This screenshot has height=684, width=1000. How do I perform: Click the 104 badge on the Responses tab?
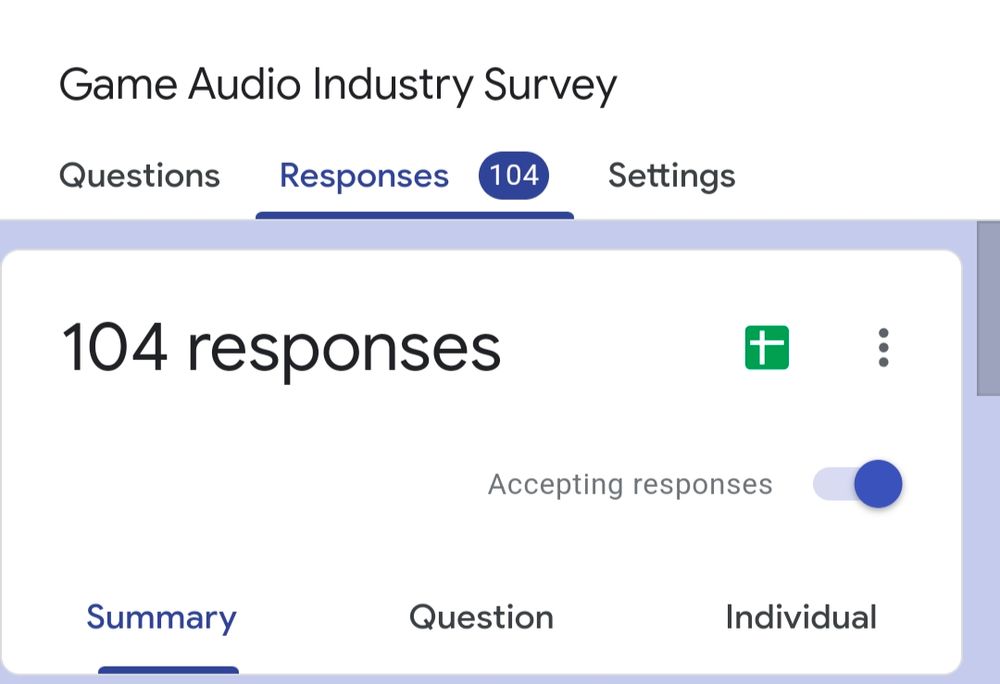coord(513,175)
